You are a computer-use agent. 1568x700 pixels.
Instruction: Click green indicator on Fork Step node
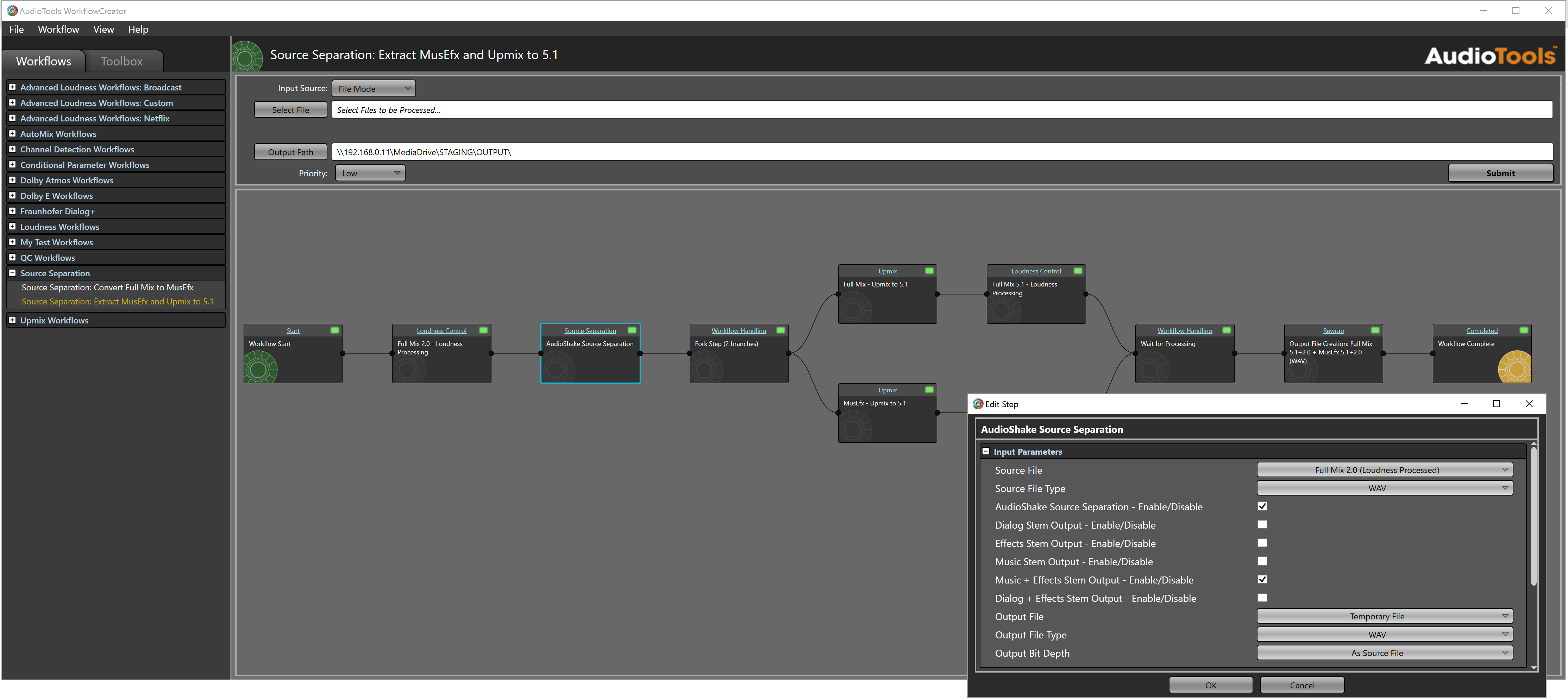point(780,330)
